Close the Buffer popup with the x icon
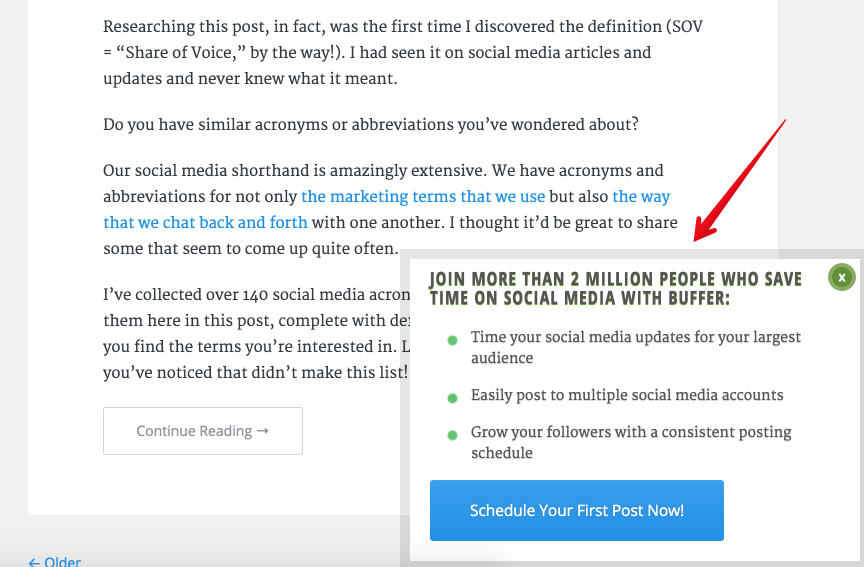 [841, 278]
